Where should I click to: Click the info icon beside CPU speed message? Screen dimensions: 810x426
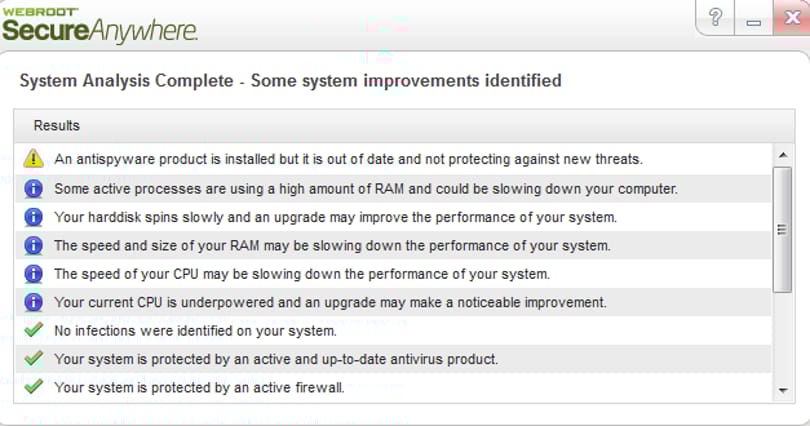tap(34, 274)
